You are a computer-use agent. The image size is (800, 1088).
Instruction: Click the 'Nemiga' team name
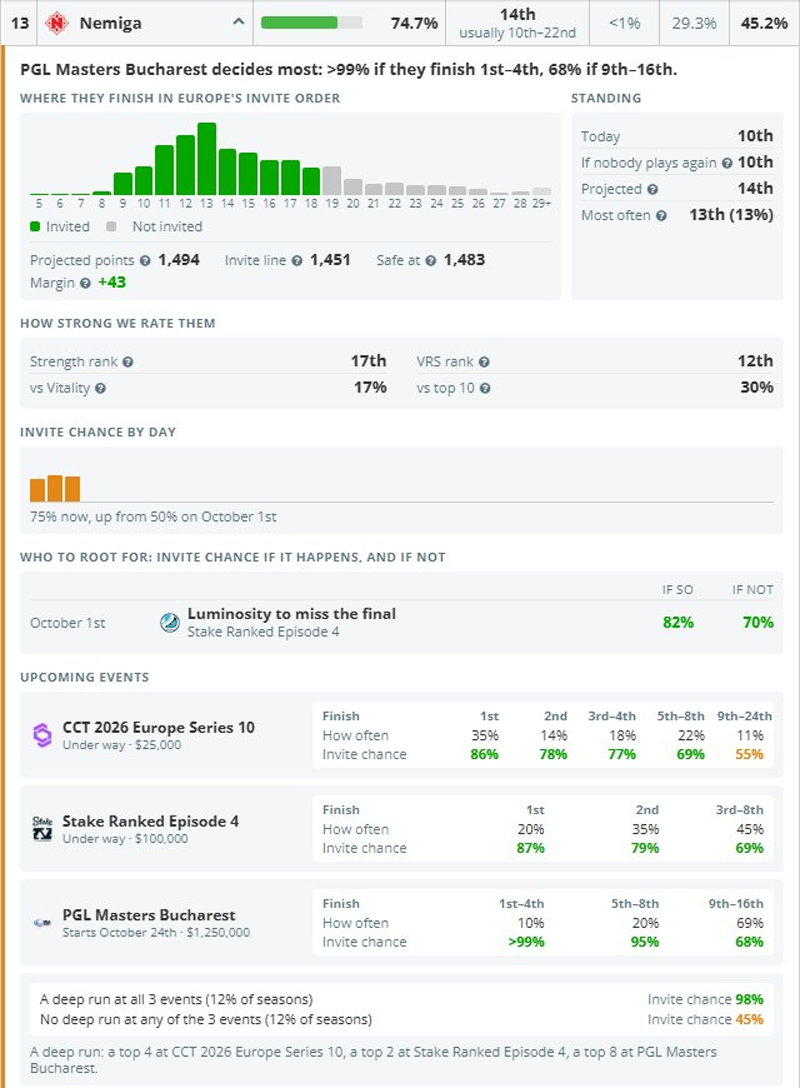110,23
